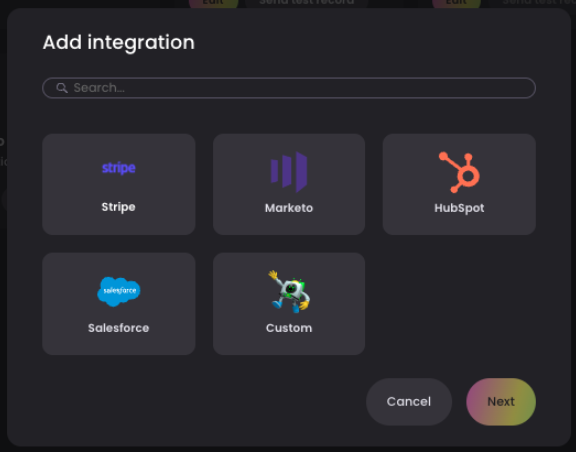This screenshot has height=452, width=576.
Task: Click the right Edit button behind dialog
Action: tap(456, 3)
